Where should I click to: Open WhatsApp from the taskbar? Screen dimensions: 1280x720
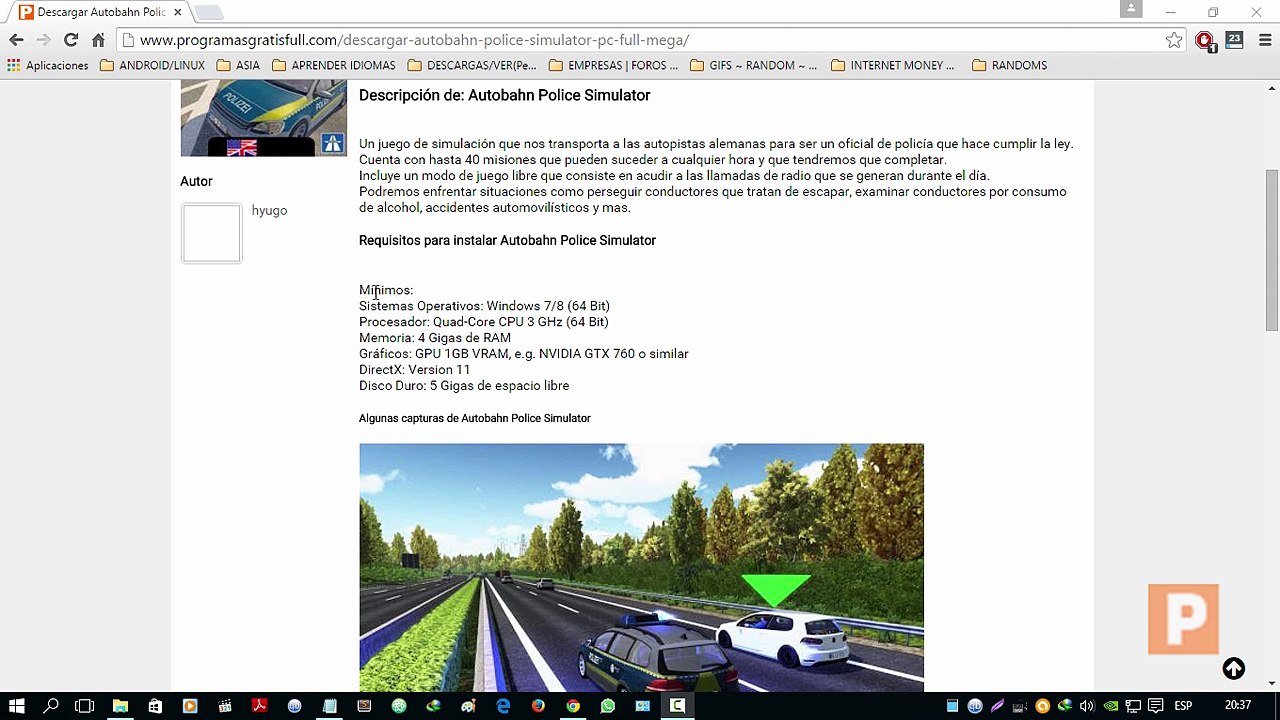pos(608,705)
